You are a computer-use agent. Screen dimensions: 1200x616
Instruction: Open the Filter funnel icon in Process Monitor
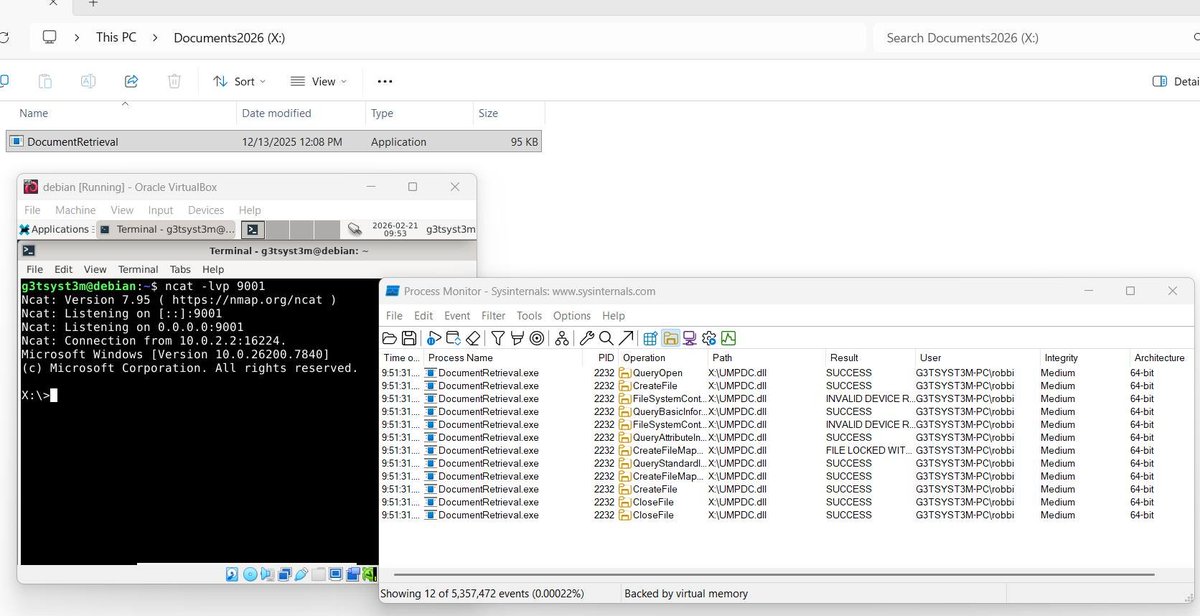point(497,338)
